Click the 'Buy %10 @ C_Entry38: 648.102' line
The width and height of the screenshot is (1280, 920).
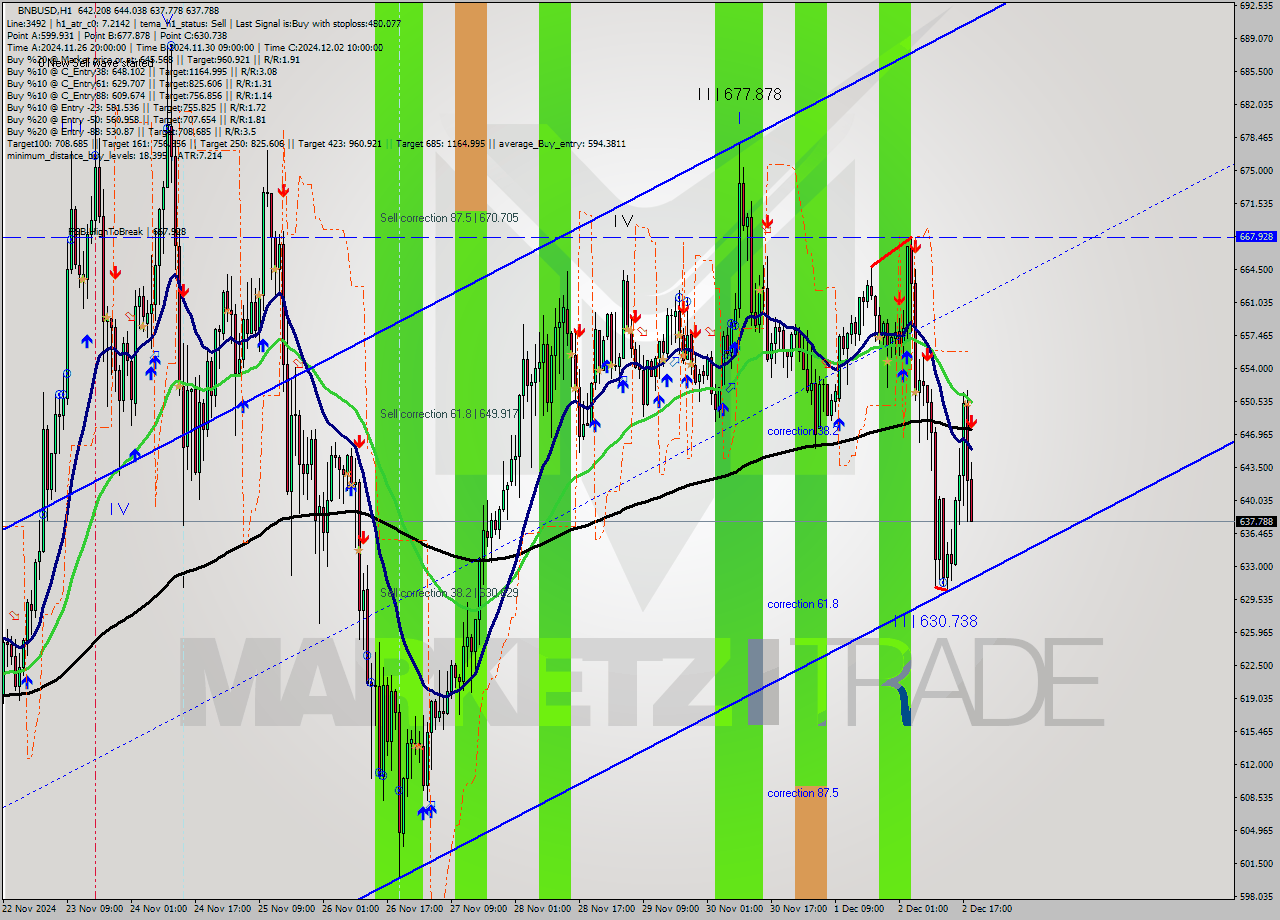point(141,71)
